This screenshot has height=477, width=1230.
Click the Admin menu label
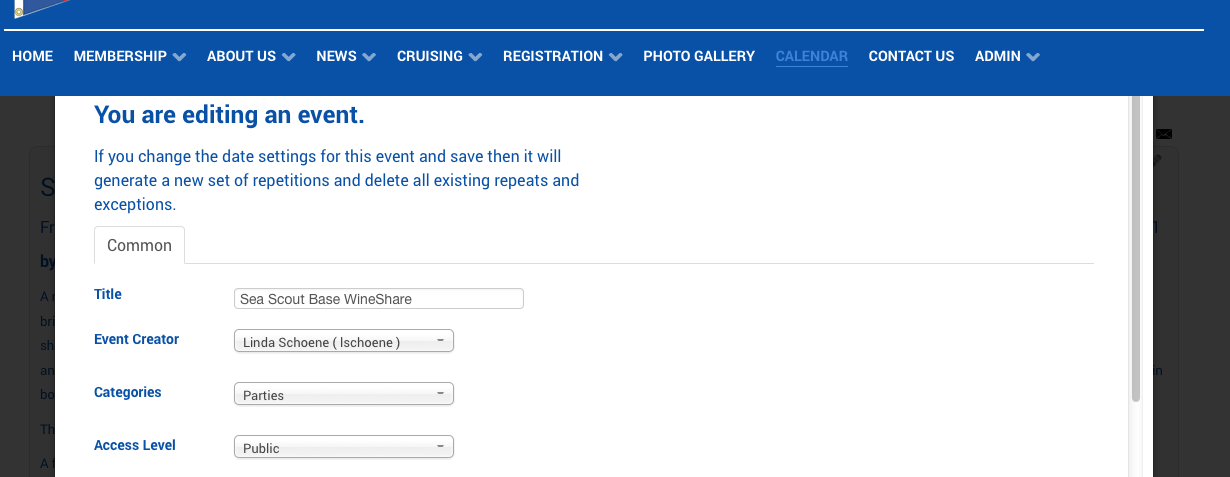coord(998,56)
